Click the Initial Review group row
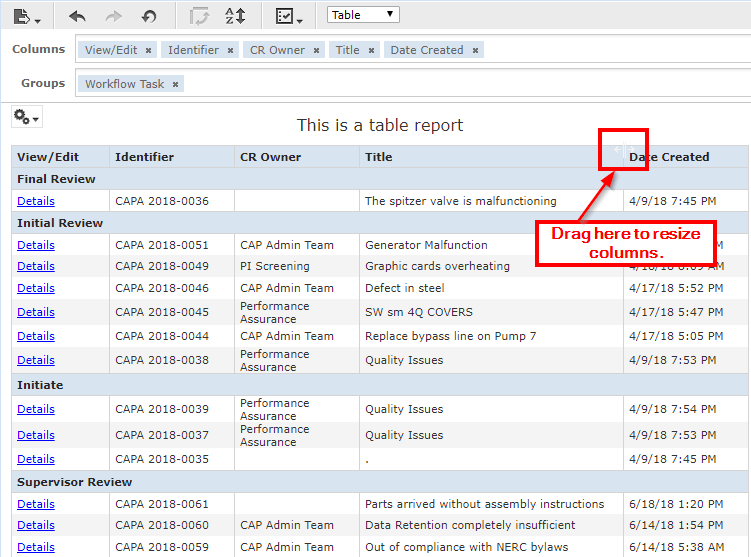Viewport: 751px width, 557px height. (380, 223)
